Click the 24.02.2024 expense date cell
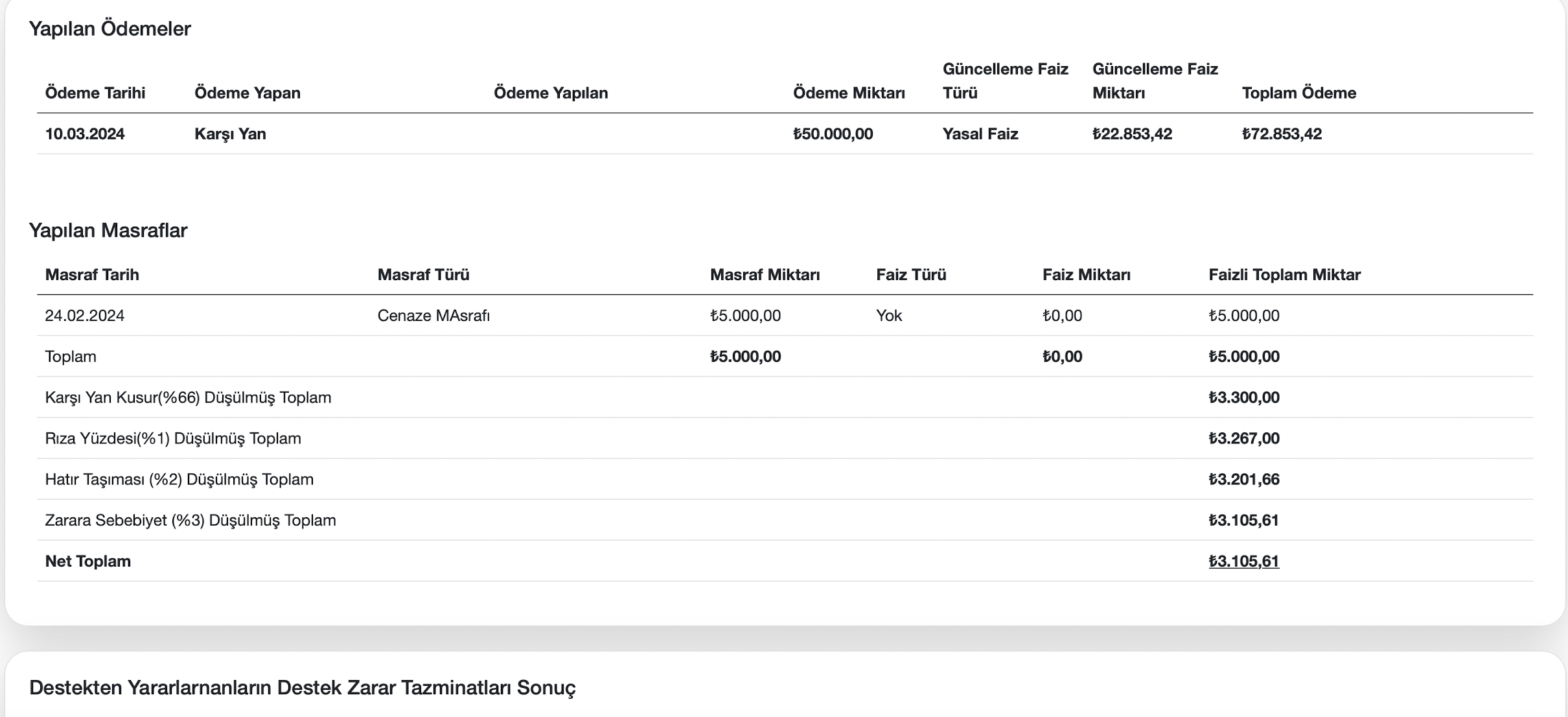The height and width of the screenshot is (717, 1568). pyautogui.click(x=85, y=316)
